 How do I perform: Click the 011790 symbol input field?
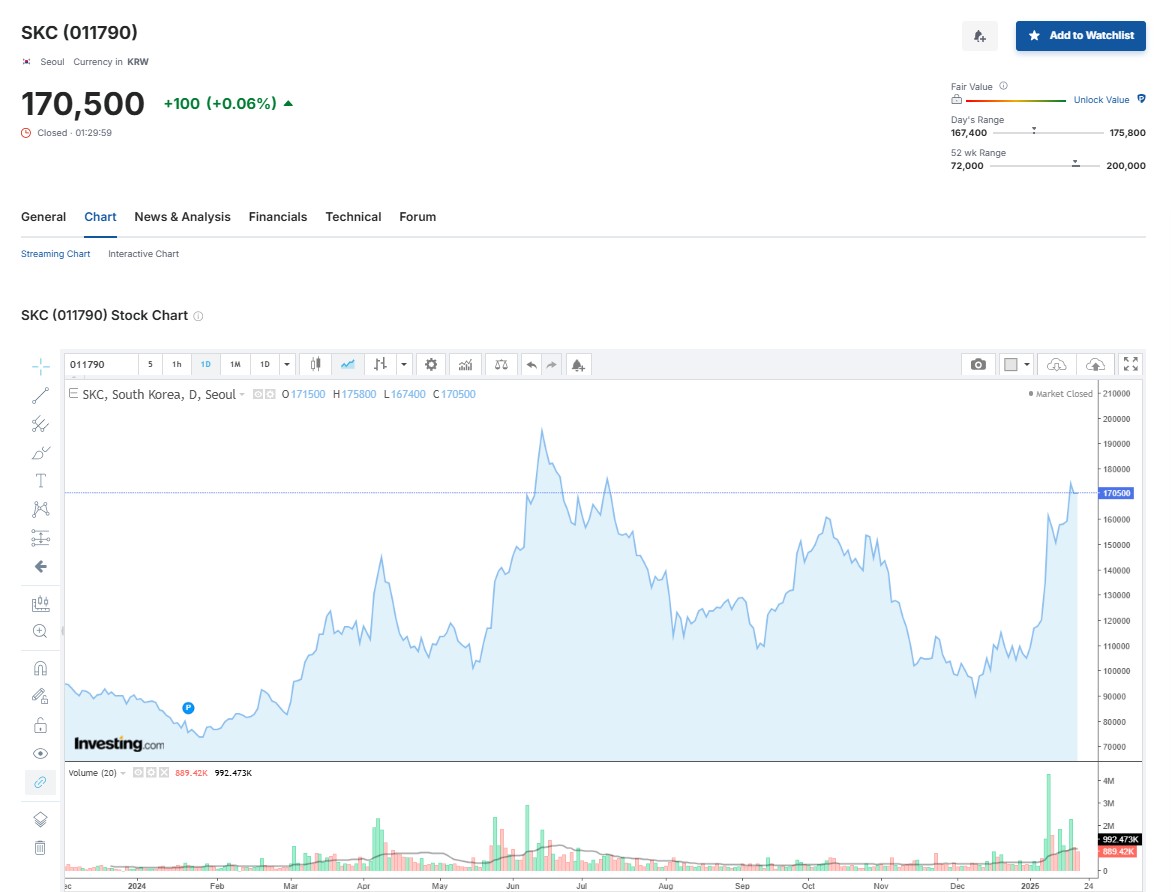pyautogui.click(x=101, y=365)
